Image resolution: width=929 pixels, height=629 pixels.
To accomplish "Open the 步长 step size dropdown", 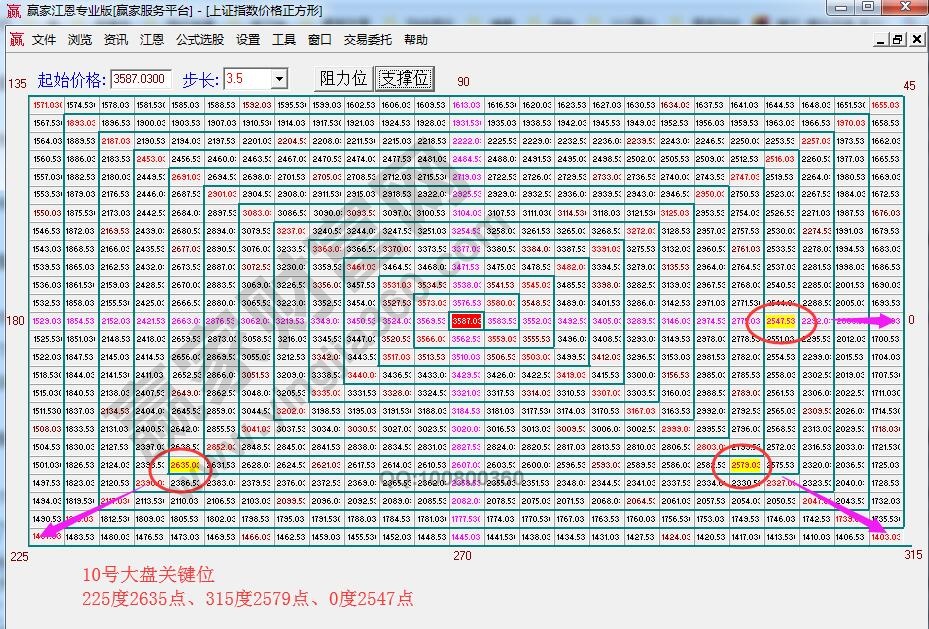I will [x=279, y=78].
